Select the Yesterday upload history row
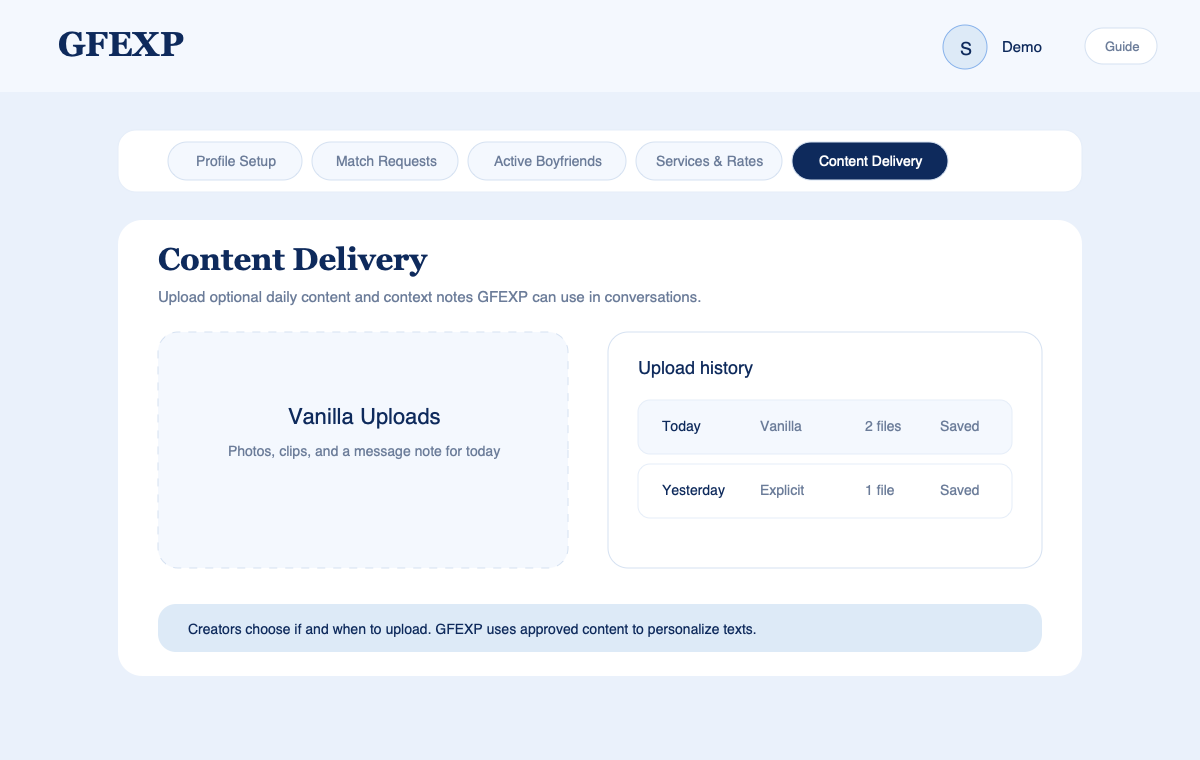1200x760 pixels. click(x=825, y=491)
